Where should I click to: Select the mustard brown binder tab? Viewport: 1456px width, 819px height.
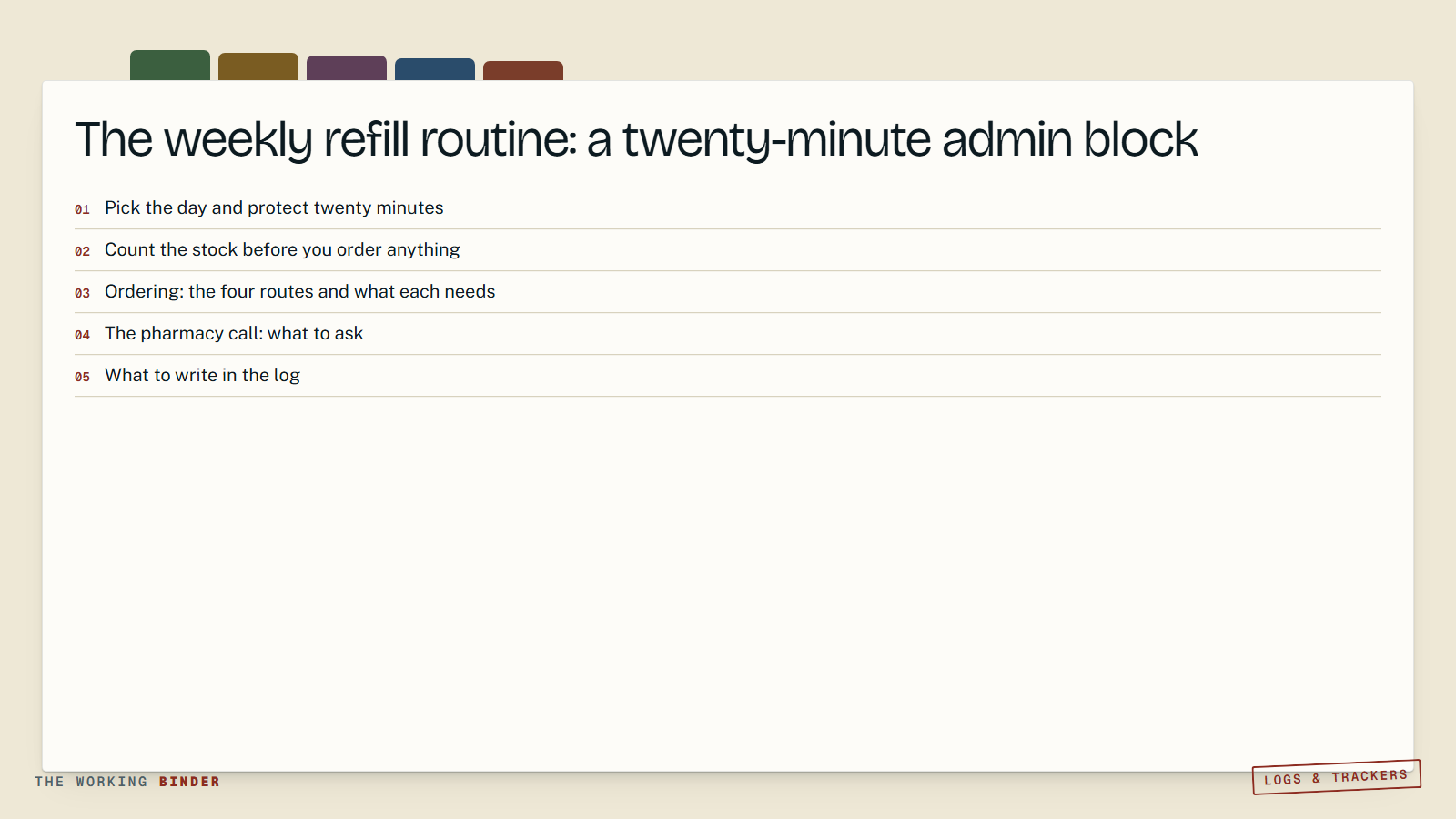coord(258,66)
